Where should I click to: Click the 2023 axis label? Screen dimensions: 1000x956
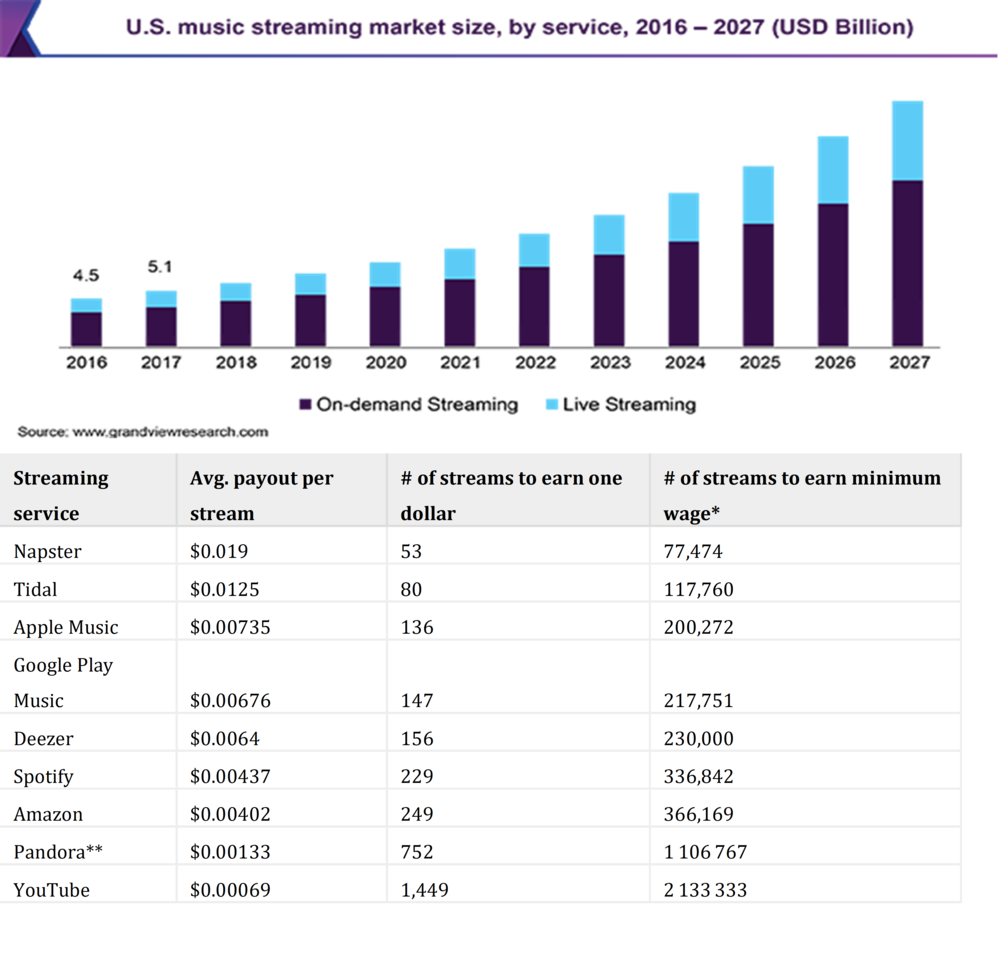coord(610,362)
